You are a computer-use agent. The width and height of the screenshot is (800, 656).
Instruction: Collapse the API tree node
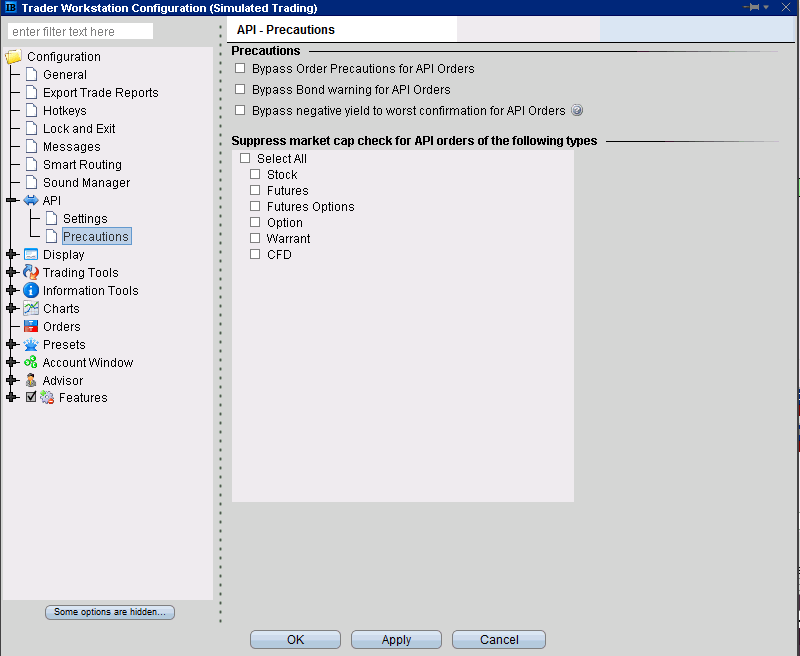pos(12,200)
